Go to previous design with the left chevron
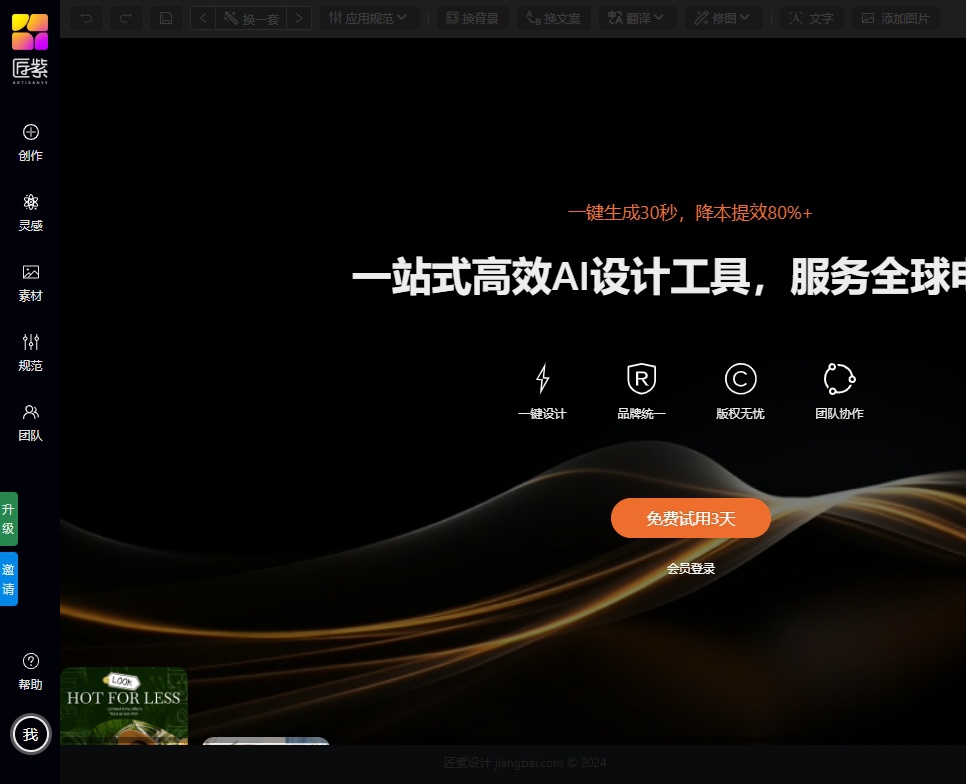The height and width of the screenshot is (784, 966). point(203,18)
